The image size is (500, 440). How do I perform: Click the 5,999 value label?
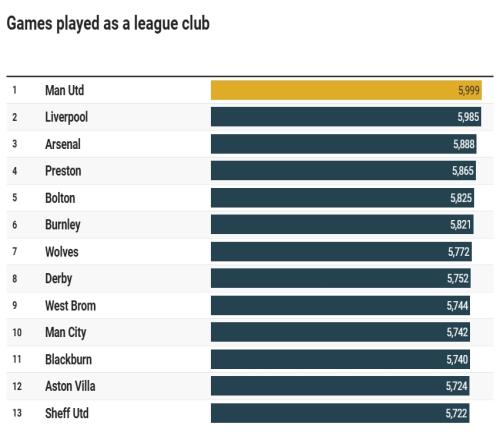coord(468,90)
